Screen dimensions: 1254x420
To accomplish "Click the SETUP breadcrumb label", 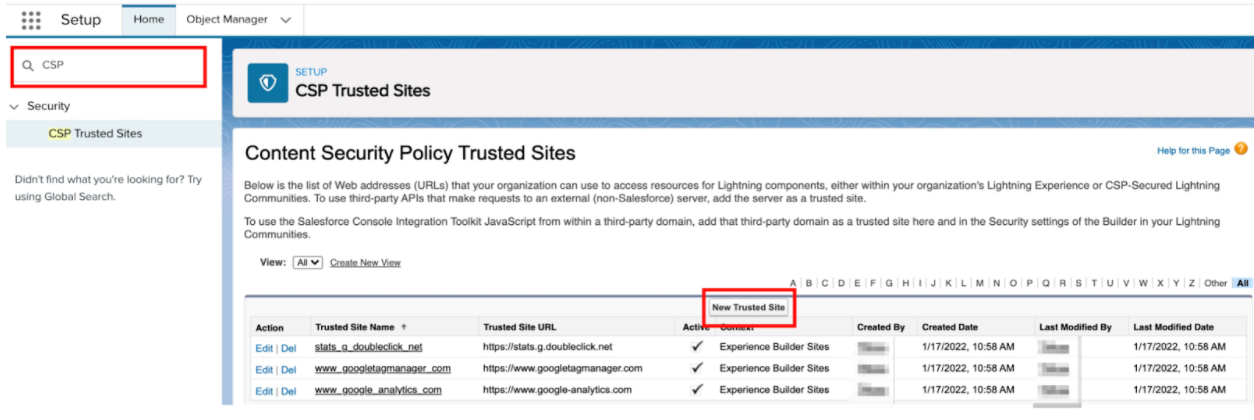I will point(310,72).
